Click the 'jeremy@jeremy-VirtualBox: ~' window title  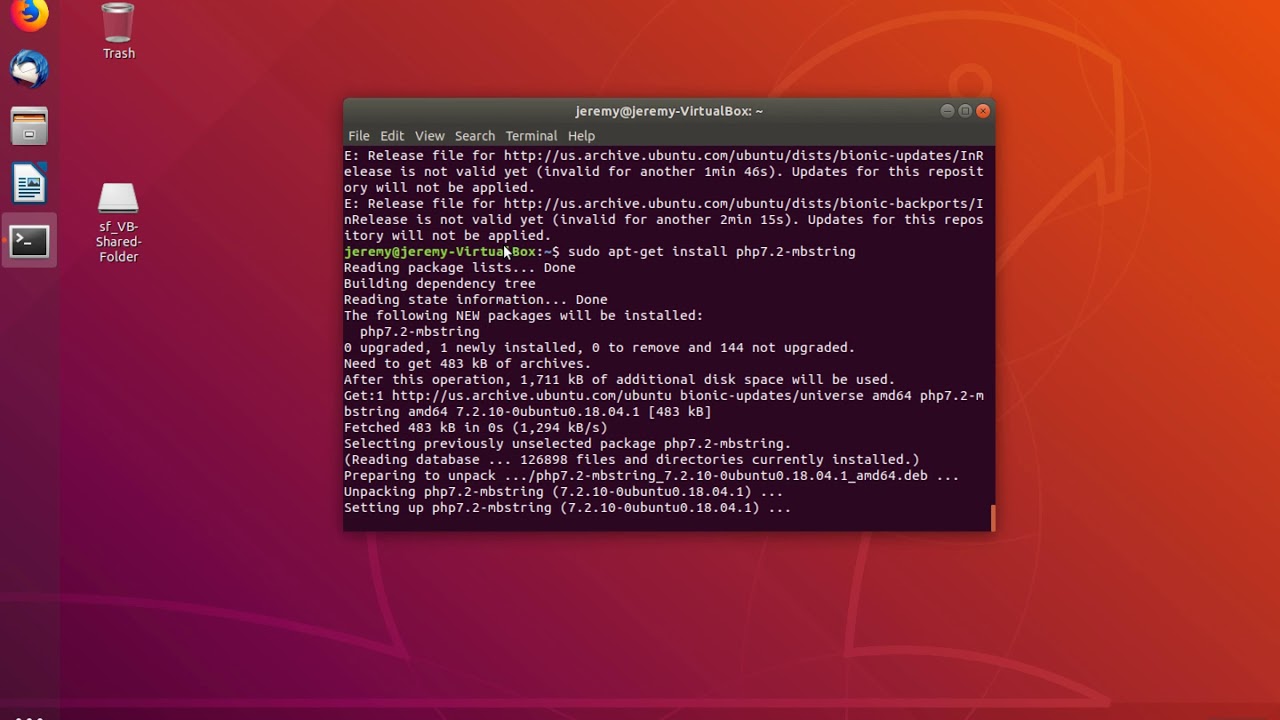tap(669, 111)
